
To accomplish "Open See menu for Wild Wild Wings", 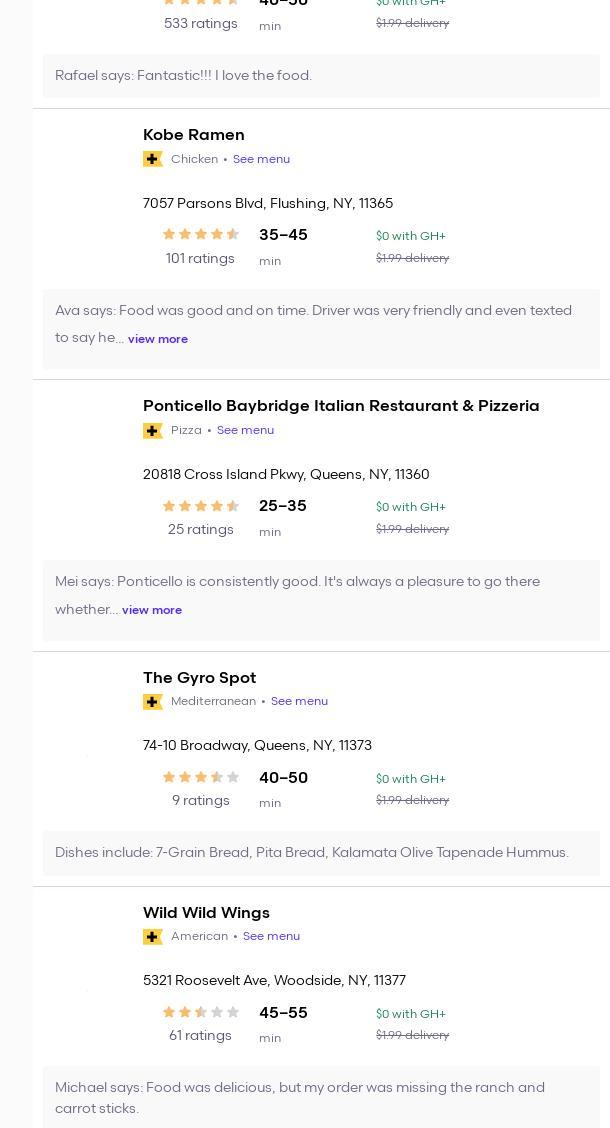I will tap(271, 936).
